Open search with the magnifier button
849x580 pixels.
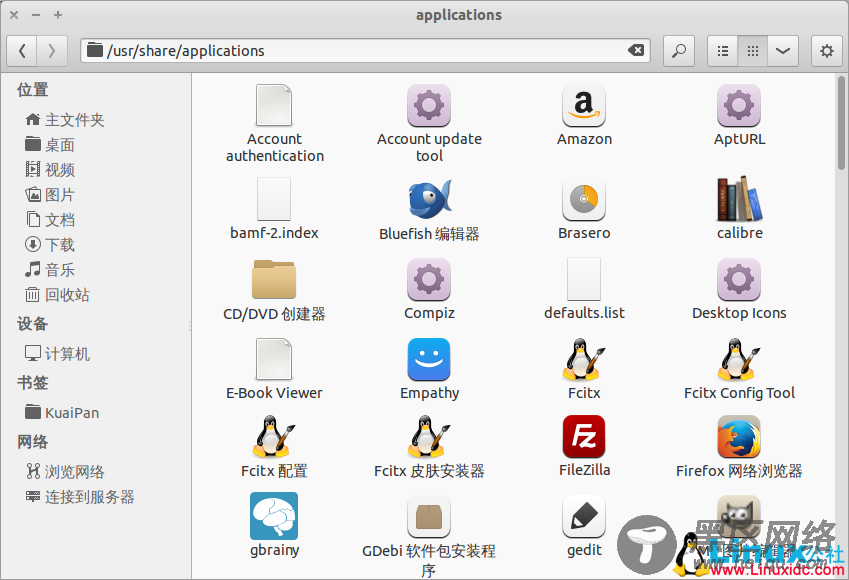click(678, 51)
